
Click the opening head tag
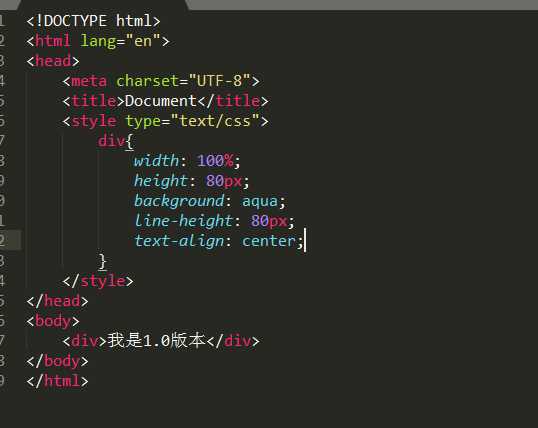(x=53, y=61)
